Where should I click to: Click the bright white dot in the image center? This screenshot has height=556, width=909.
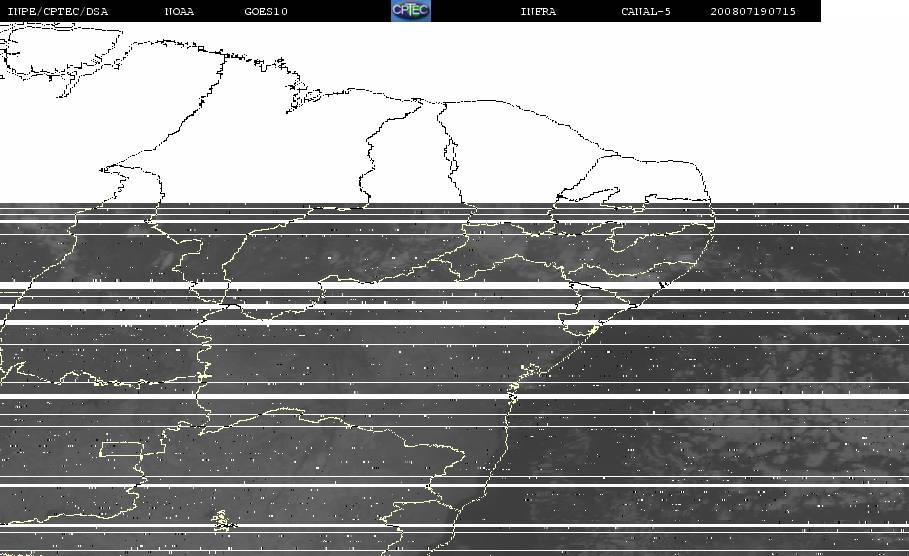click(x=400, y=351)
